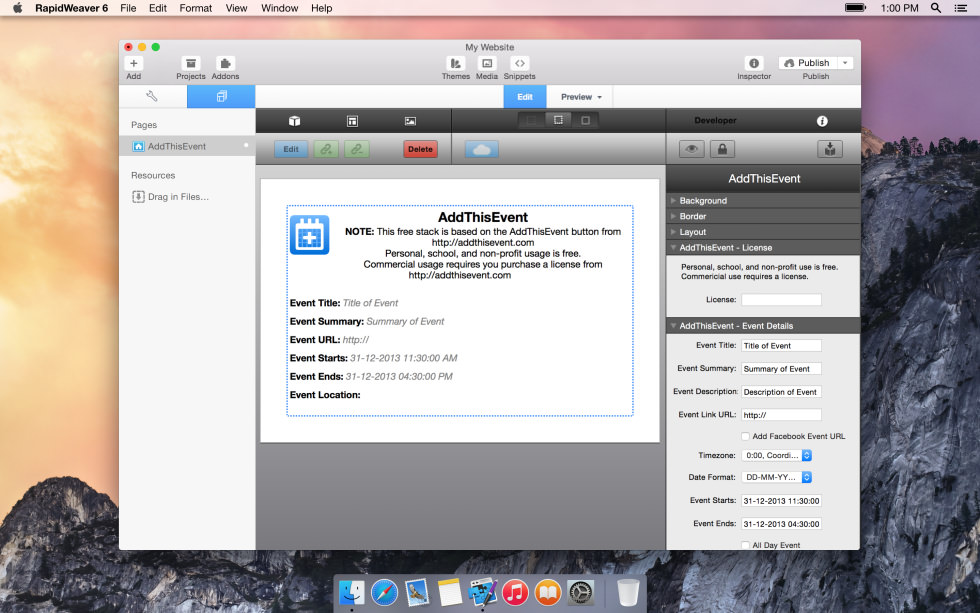The height and width of the screenshot is (613, 980).
Task: Open Spotlight search in menu bar
Action: 936,8
